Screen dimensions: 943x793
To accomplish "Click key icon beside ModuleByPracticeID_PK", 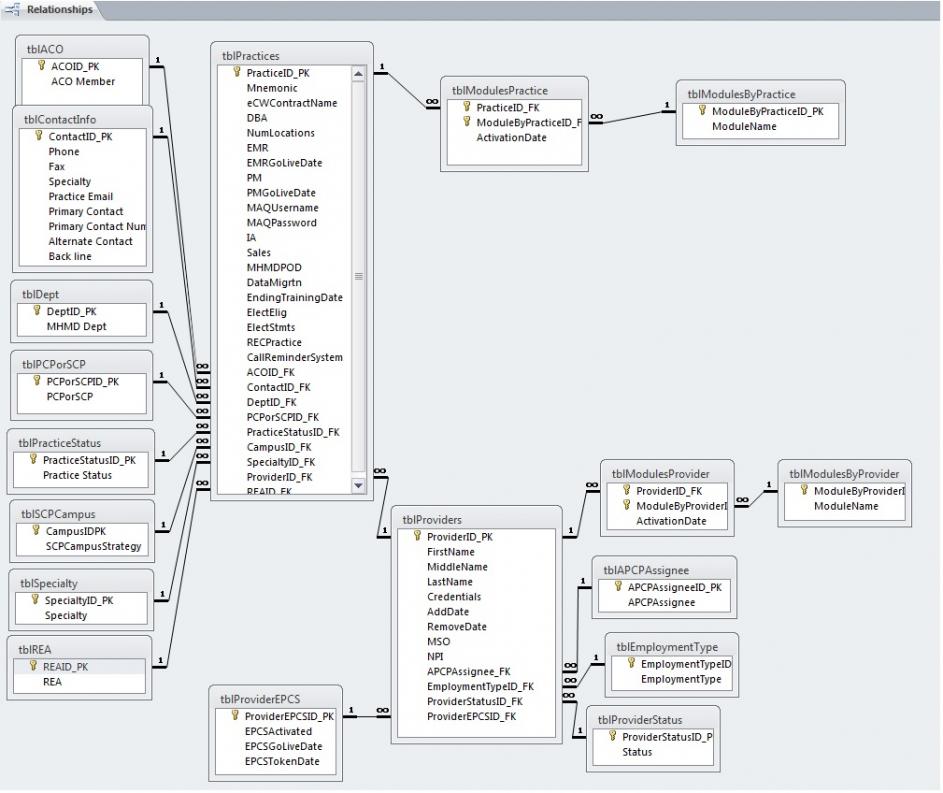I will (x=702, y=110).
